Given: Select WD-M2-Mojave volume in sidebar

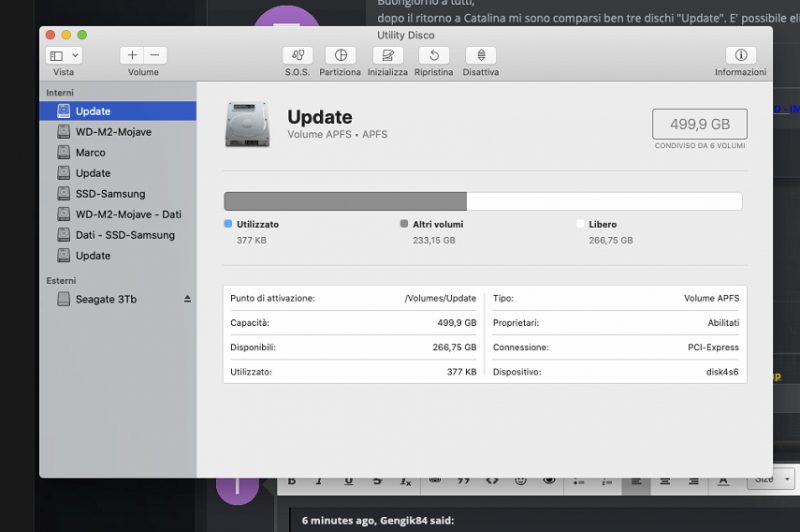Looking at the screenshot, I should [113, 132].
